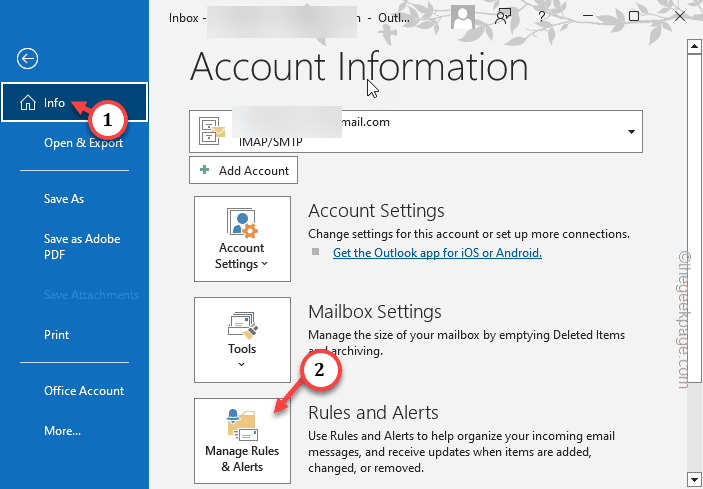The width and height of the screenshot is (703, 489).
Task: Click the Add Account button
Action: (243, 170)
